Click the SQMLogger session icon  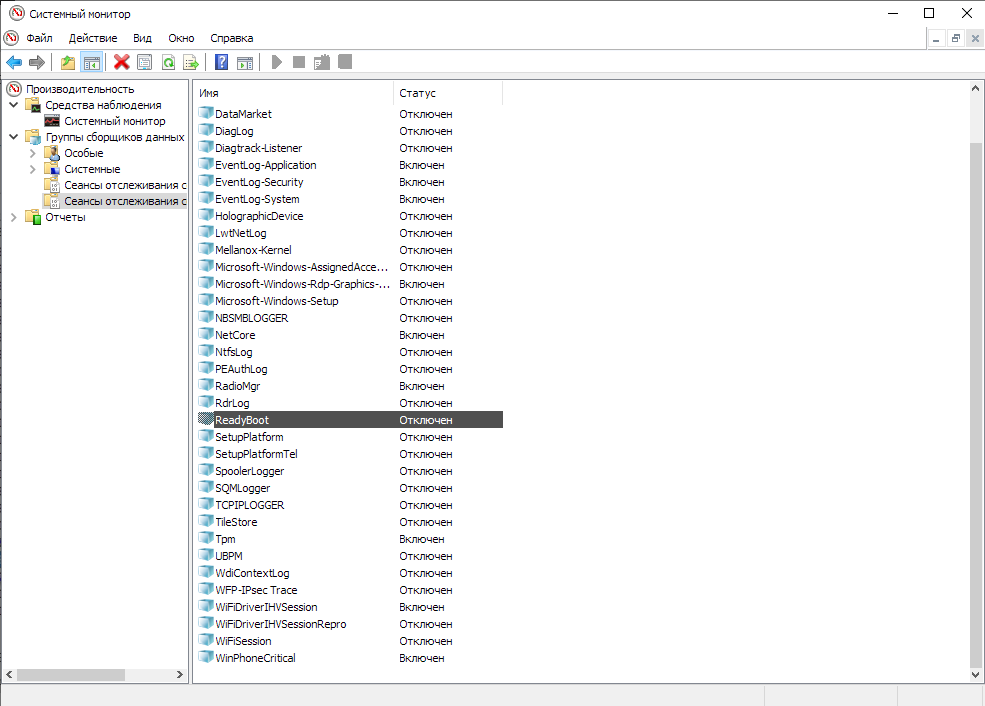(x=206, y=487)
